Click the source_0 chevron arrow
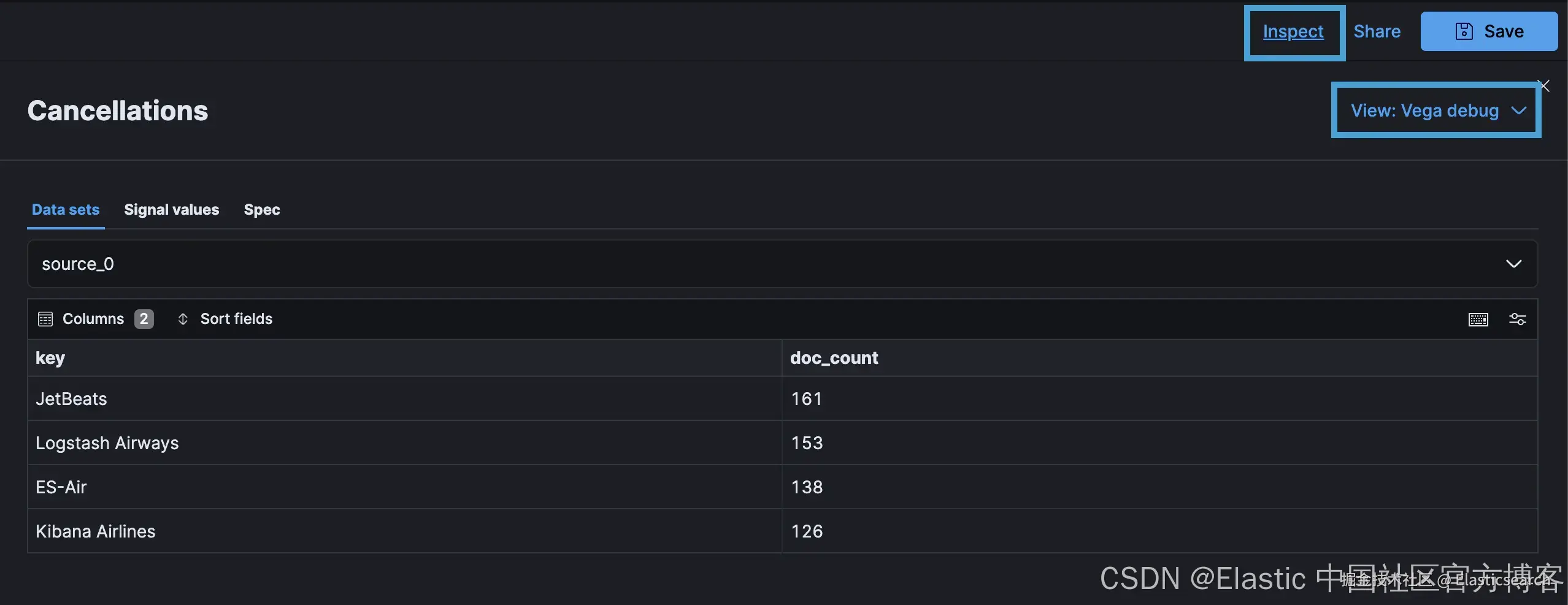This screenshot has width=1568, height=605. (x=1513, y=264)
